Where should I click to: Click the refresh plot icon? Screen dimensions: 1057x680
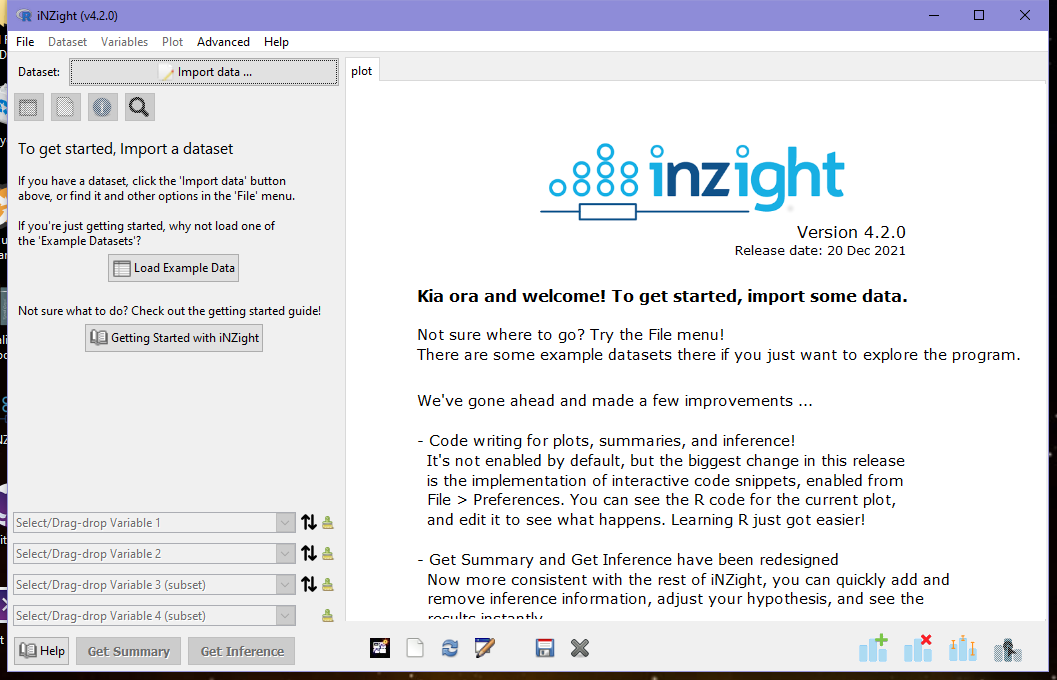[x=449, y=647]
